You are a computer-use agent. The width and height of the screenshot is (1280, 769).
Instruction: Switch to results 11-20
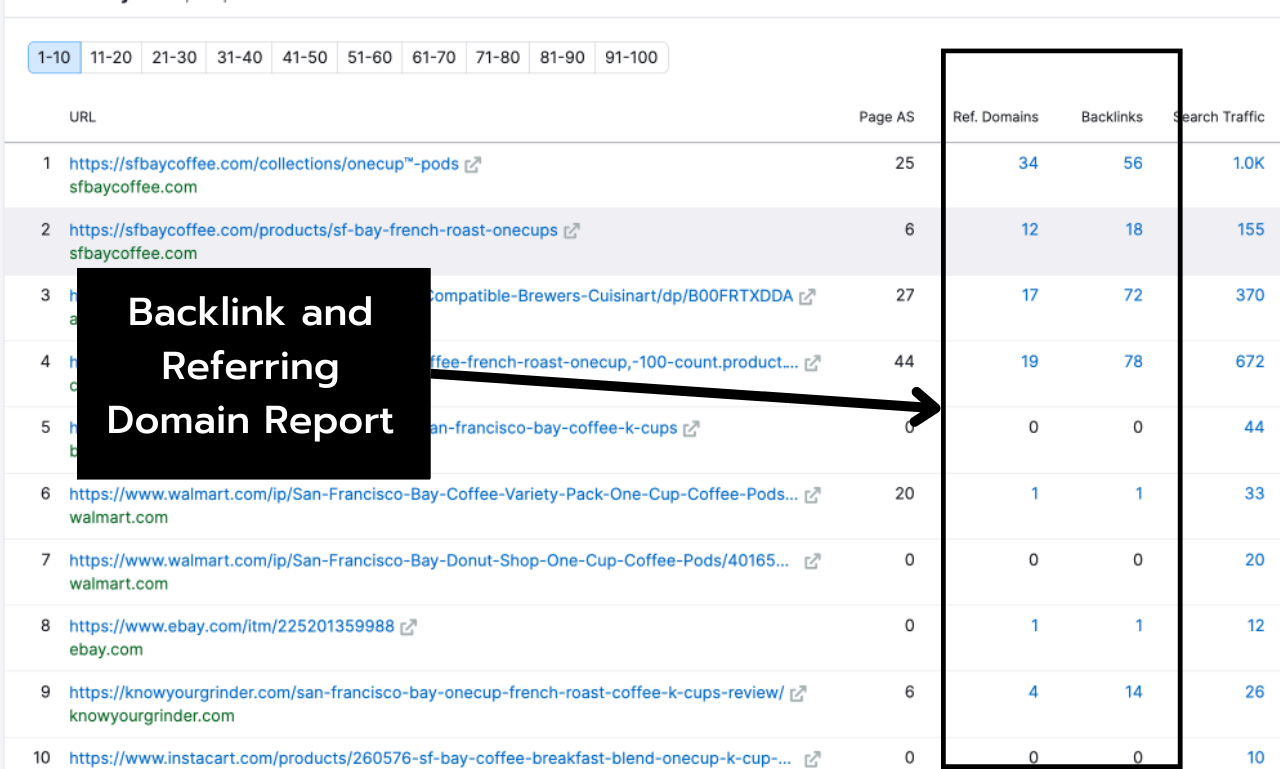pos(110,57)
